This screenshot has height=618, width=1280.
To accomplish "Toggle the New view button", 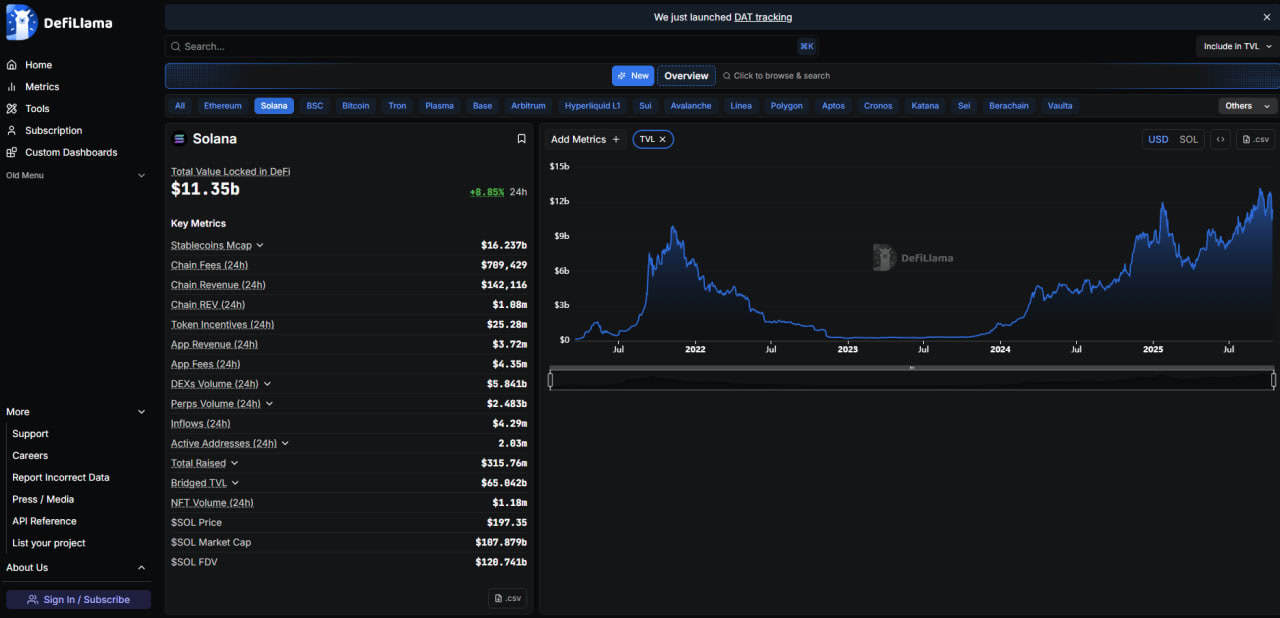I will (x=633, y=76).
